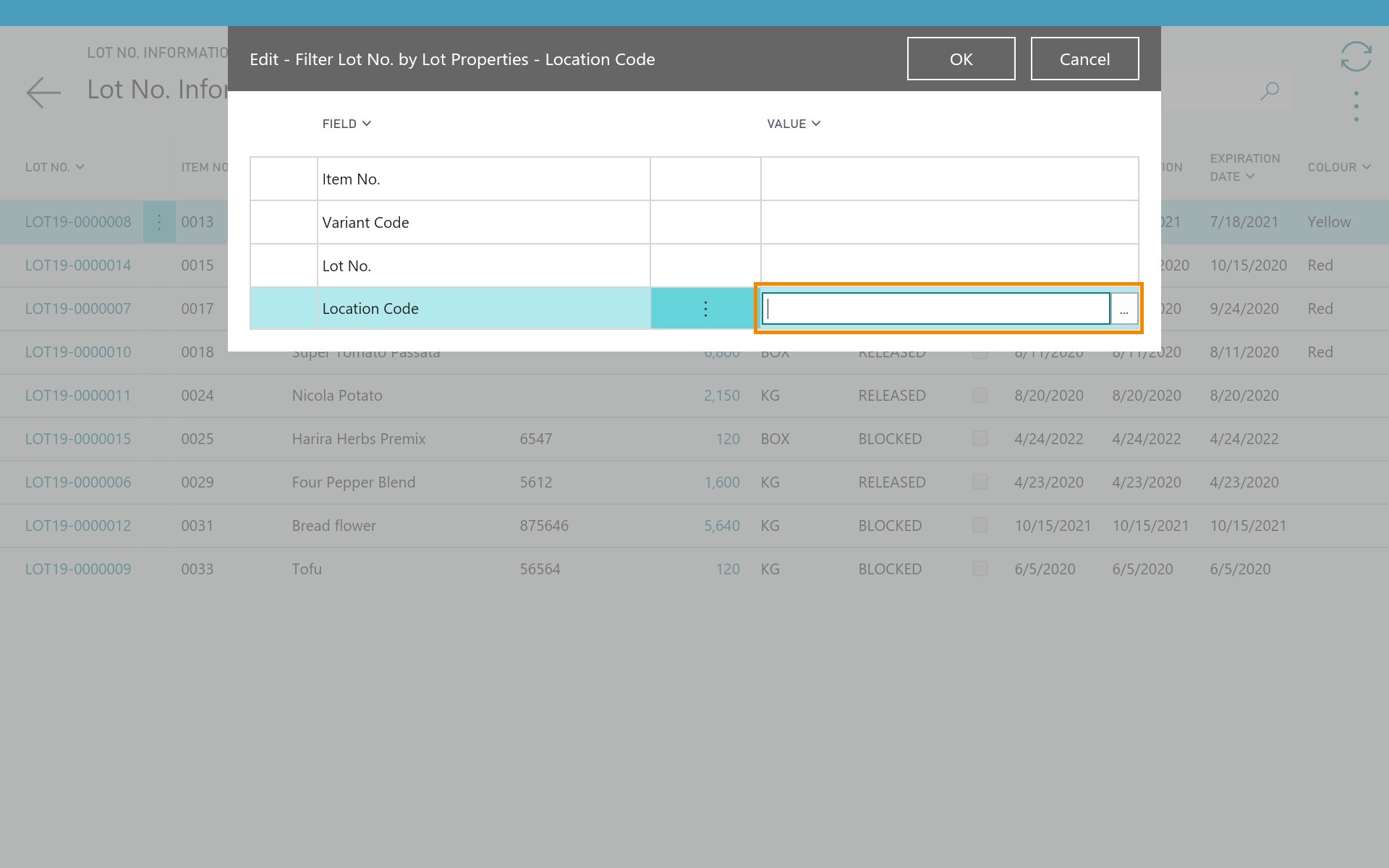Click the refresh icon at top right

(x=1356, y=56)
